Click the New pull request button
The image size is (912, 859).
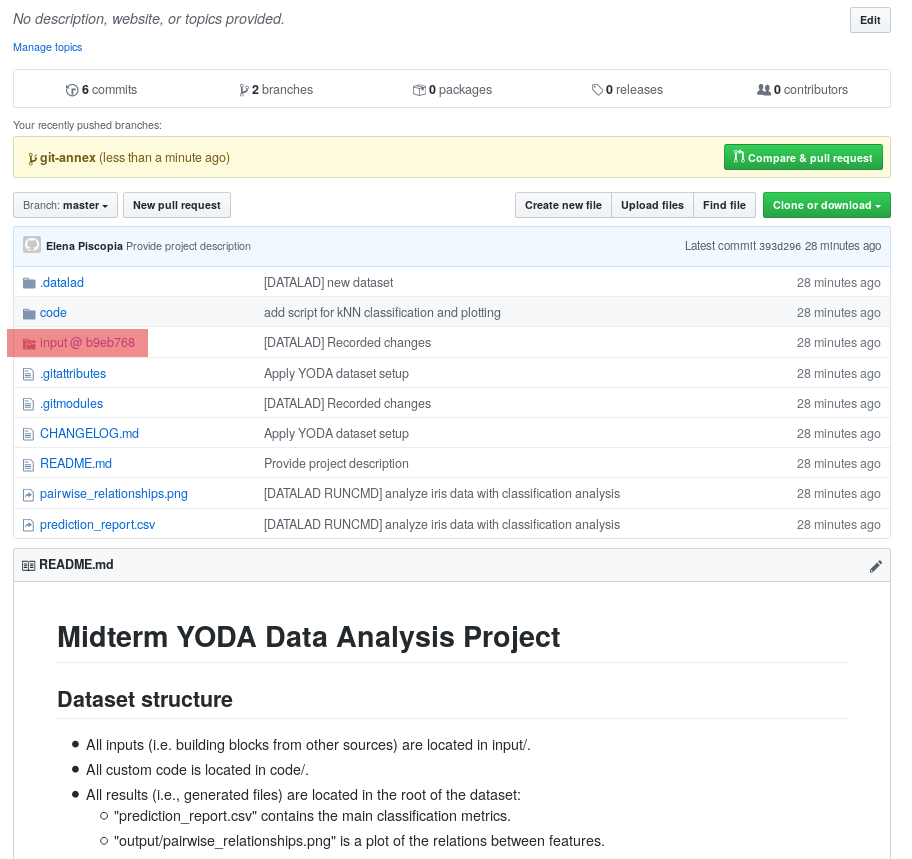point(176,205)
